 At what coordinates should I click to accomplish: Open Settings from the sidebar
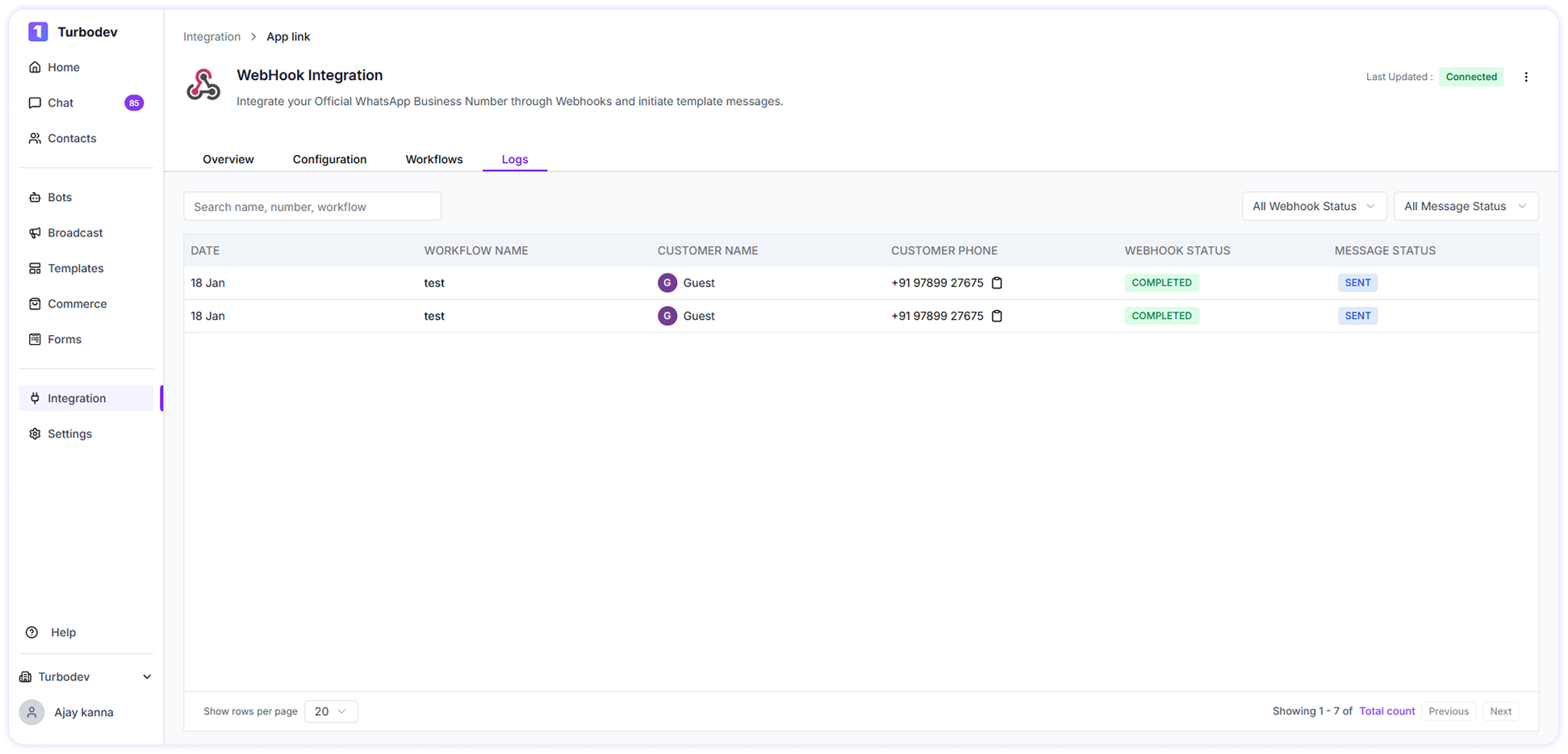70,434
